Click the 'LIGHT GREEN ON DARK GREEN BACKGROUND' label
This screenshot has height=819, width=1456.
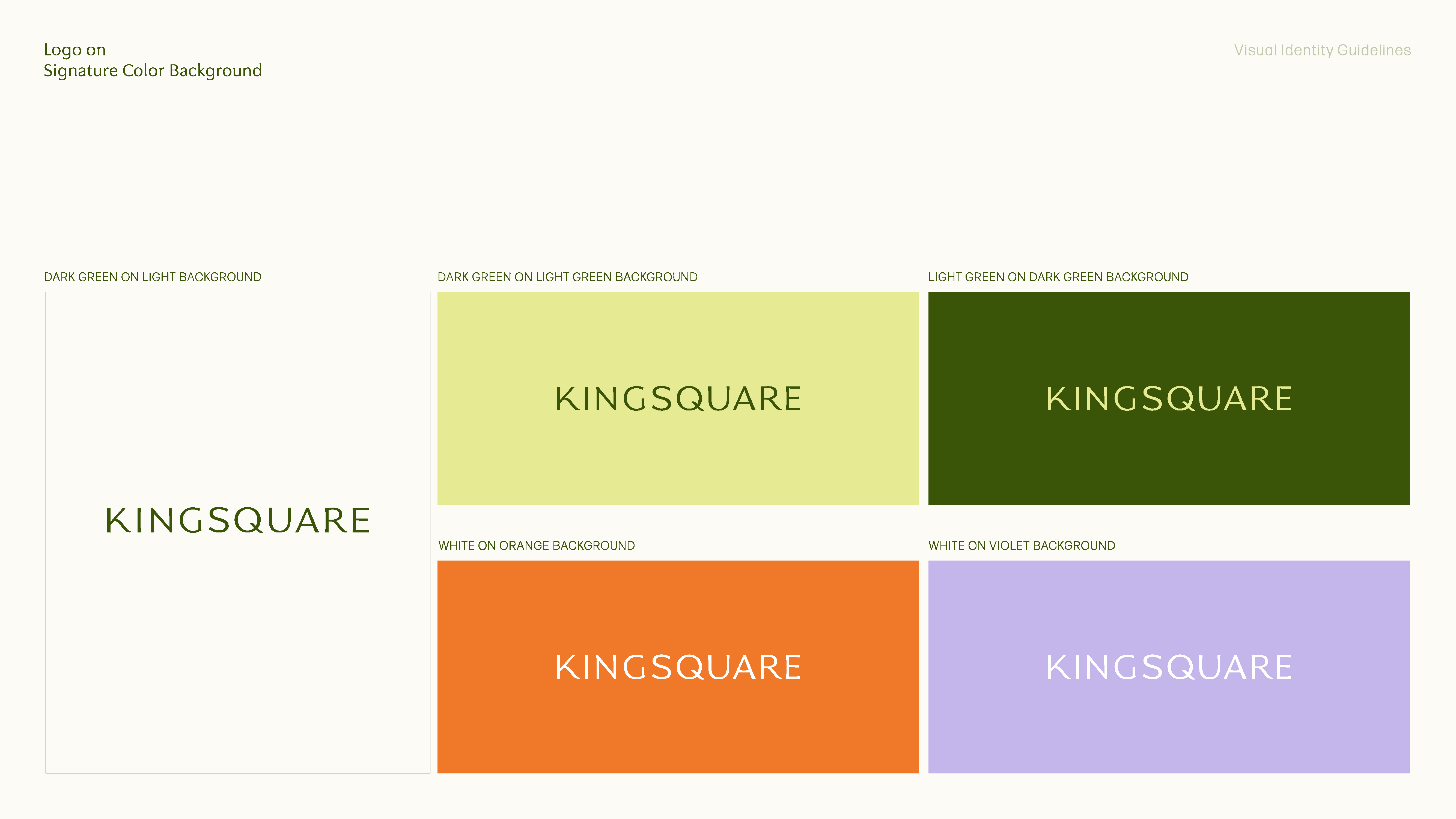click(x=1058, y=277)
